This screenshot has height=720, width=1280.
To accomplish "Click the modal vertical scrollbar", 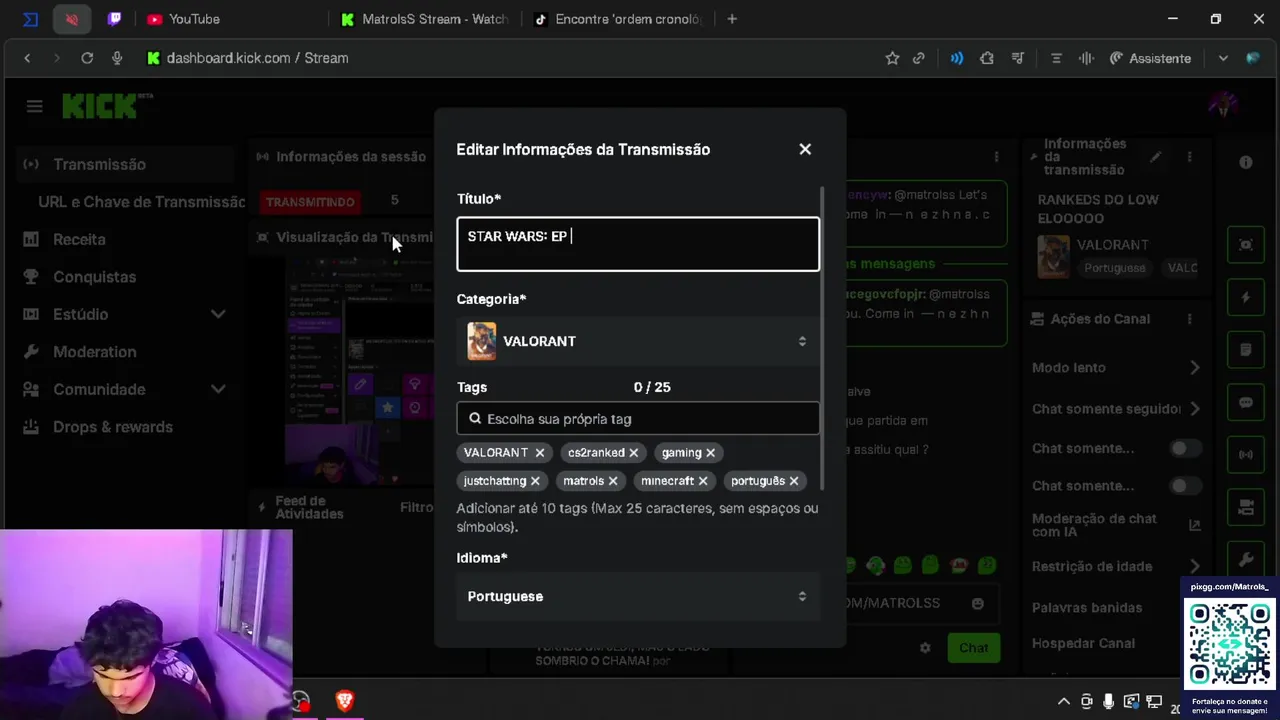I will [x=823, y=338].
